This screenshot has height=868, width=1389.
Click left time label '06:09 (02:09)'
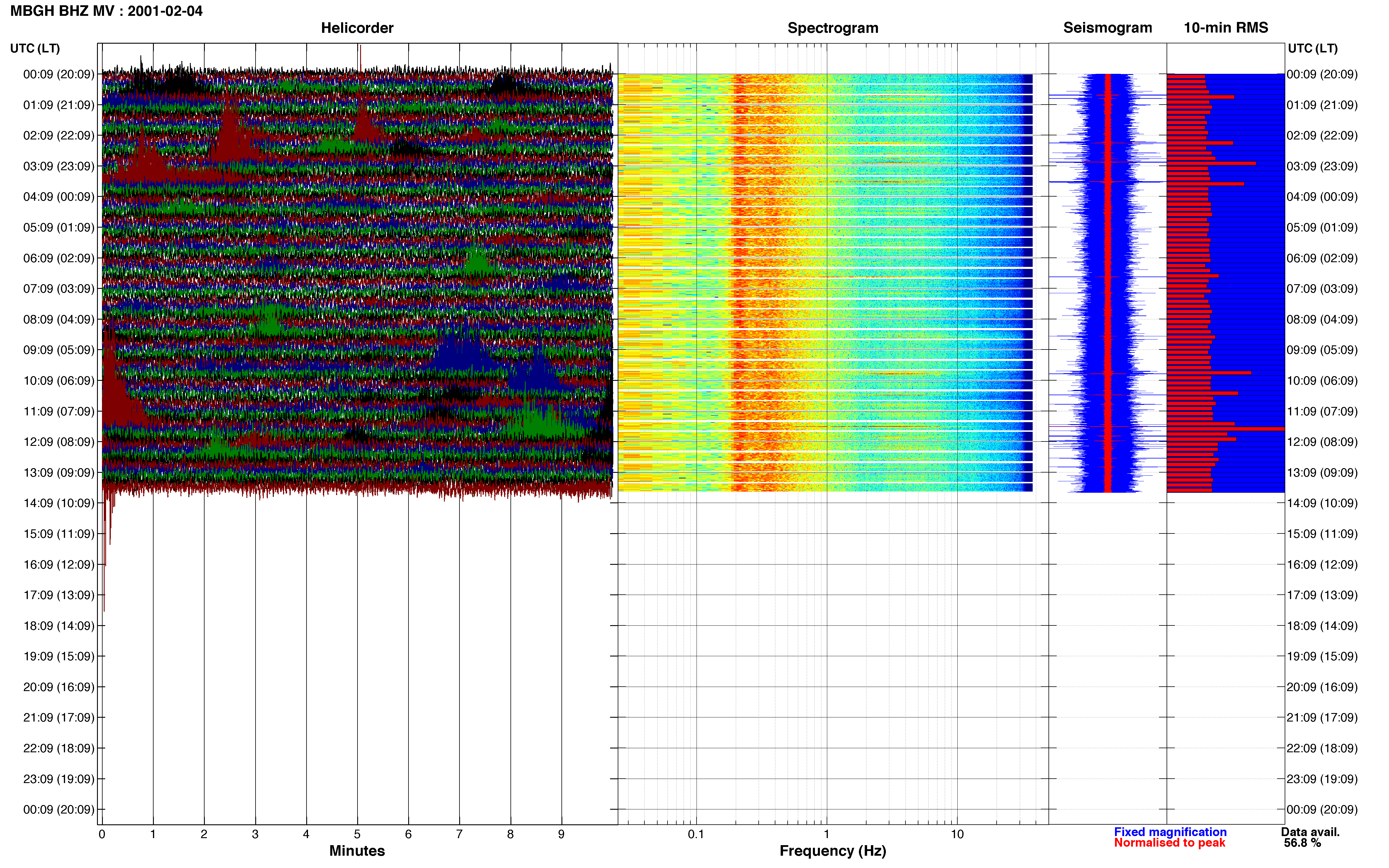[x=59, y=258]
